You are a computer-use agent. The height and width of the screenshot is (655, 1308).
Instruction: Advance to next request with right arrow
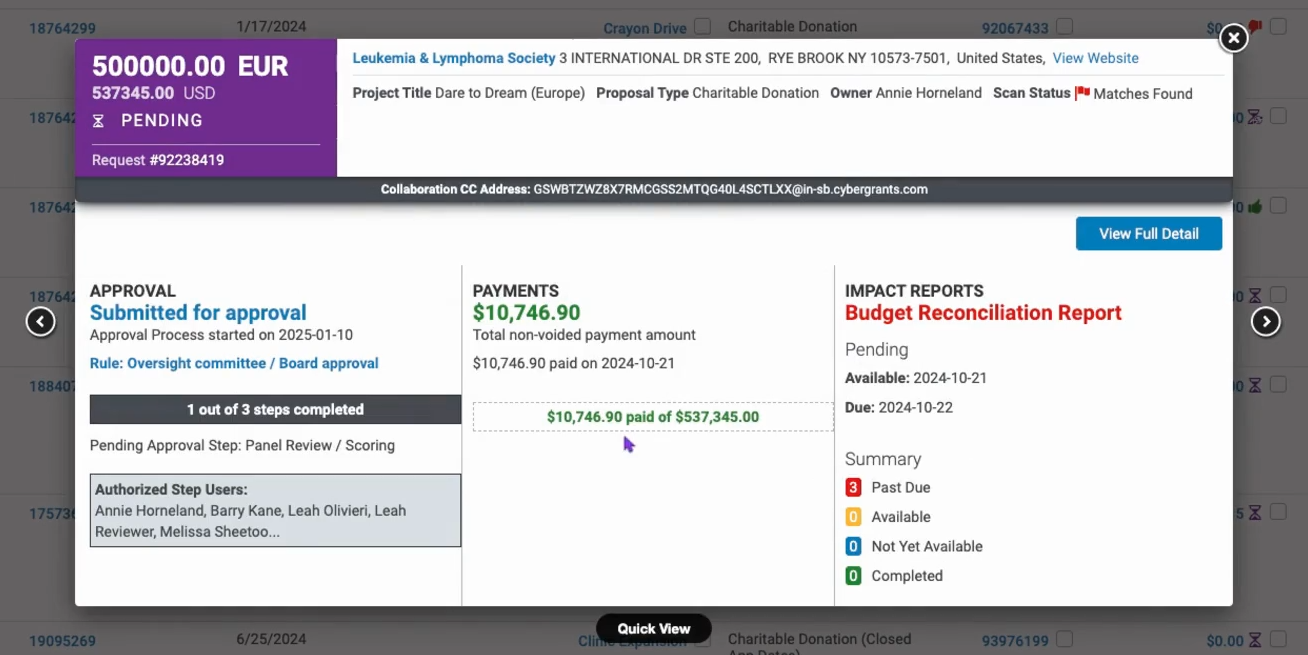coord(1266,322)
